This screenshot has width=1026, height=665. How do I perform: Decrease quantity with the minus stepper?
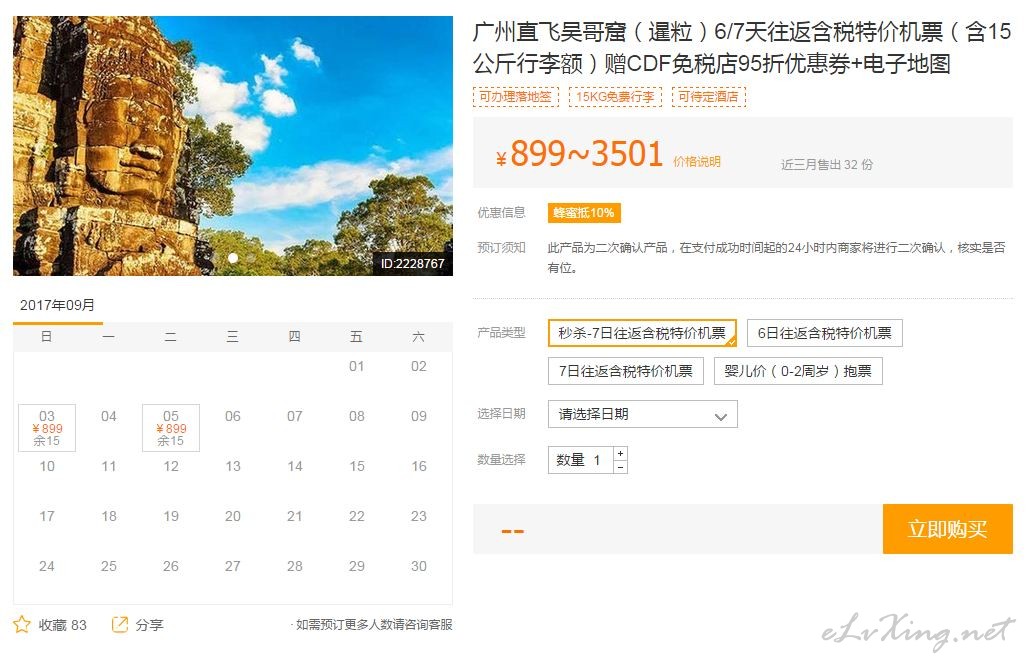click(x=620, y=467)
